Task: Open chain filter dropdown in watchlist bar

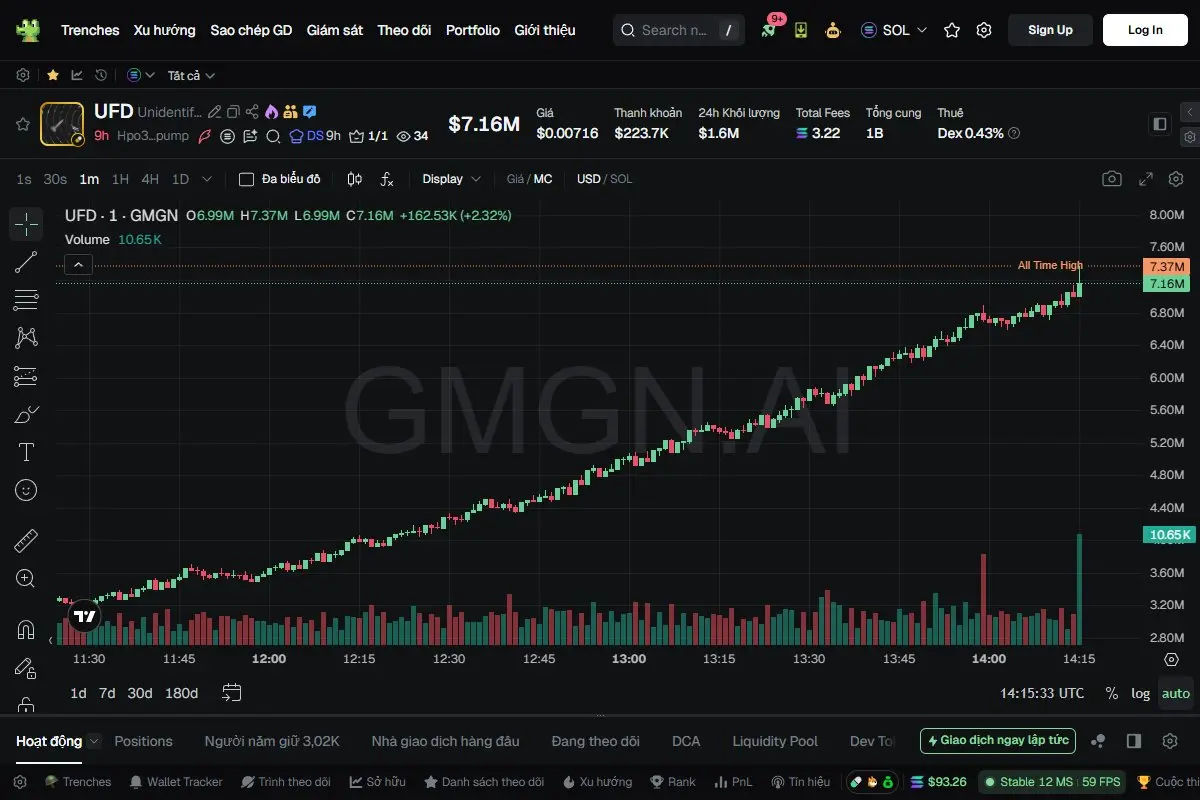Action: point(141,75)
